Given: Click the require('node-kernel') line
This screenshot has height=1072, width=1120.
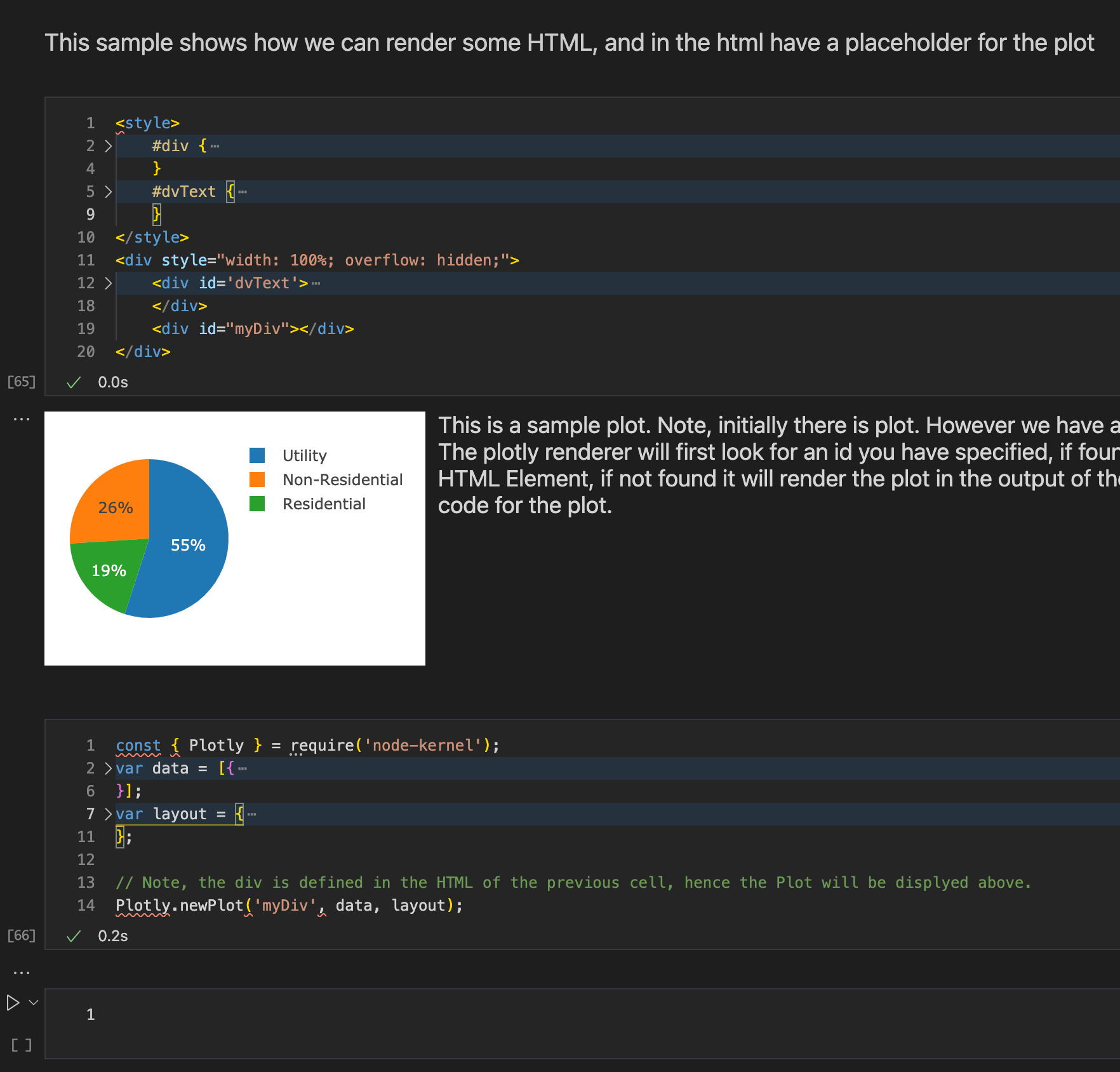Looking at the screenshot, I should pyautogui.click(x=307, y=746).
